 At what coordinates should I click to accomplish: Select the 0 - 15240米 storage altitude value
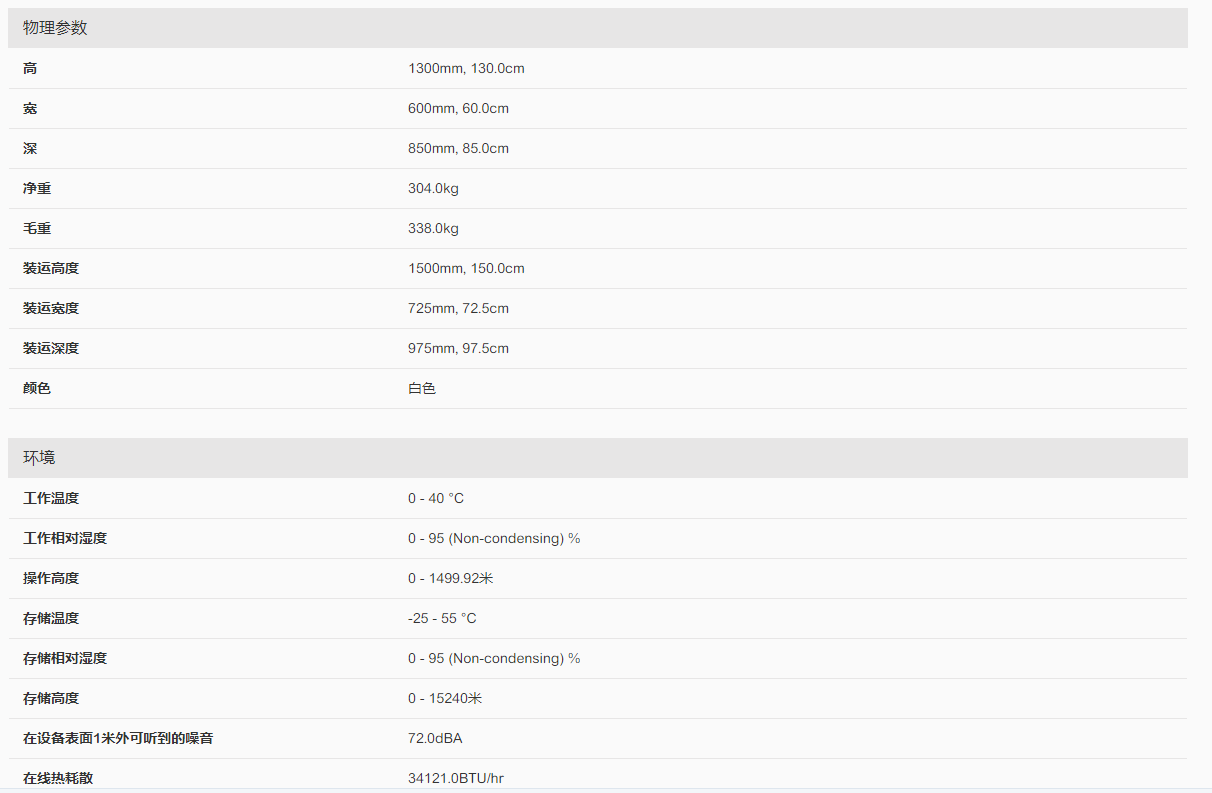(x=445, y=699)
